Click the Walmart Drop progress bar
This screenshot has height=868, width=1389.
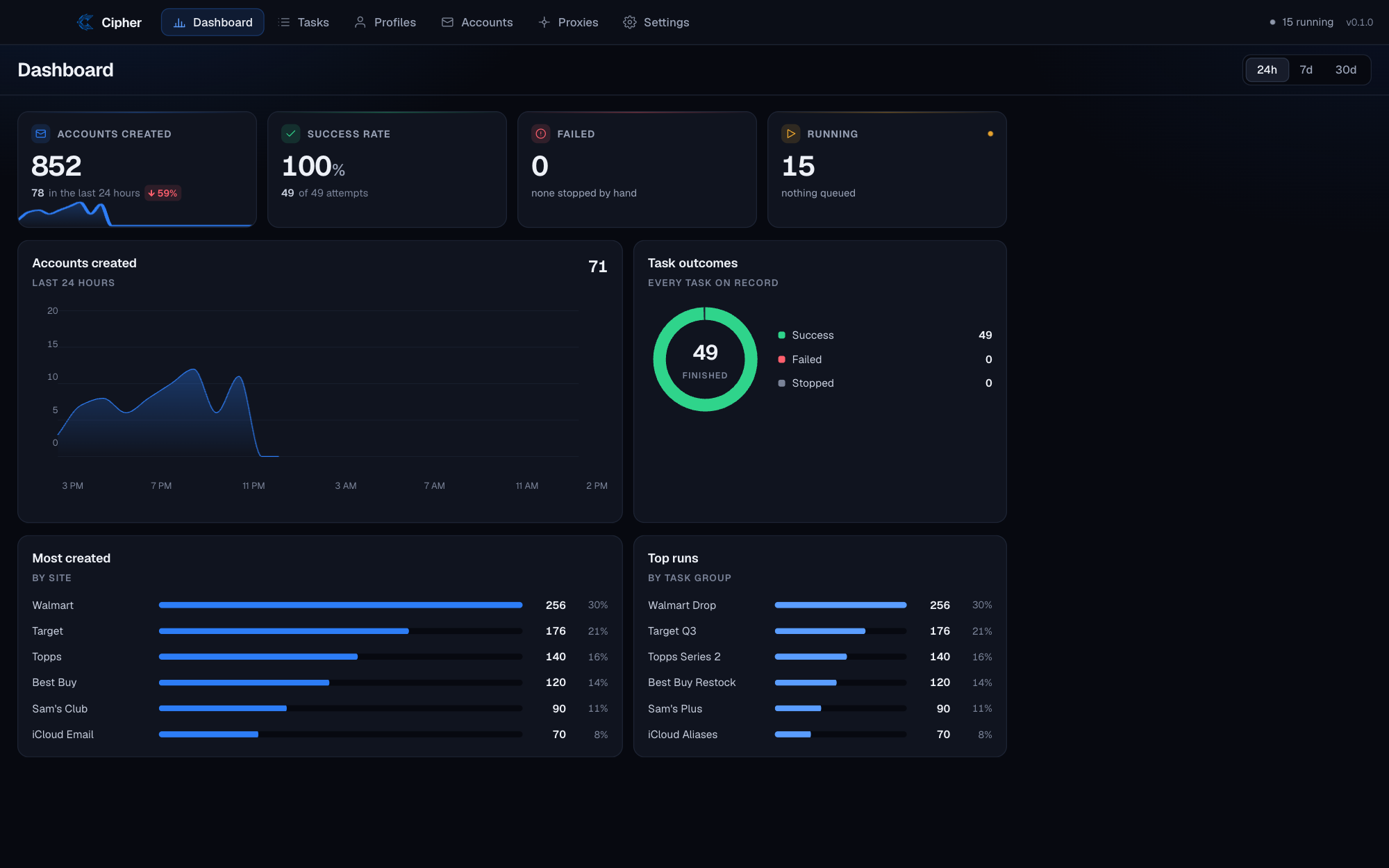840,605
